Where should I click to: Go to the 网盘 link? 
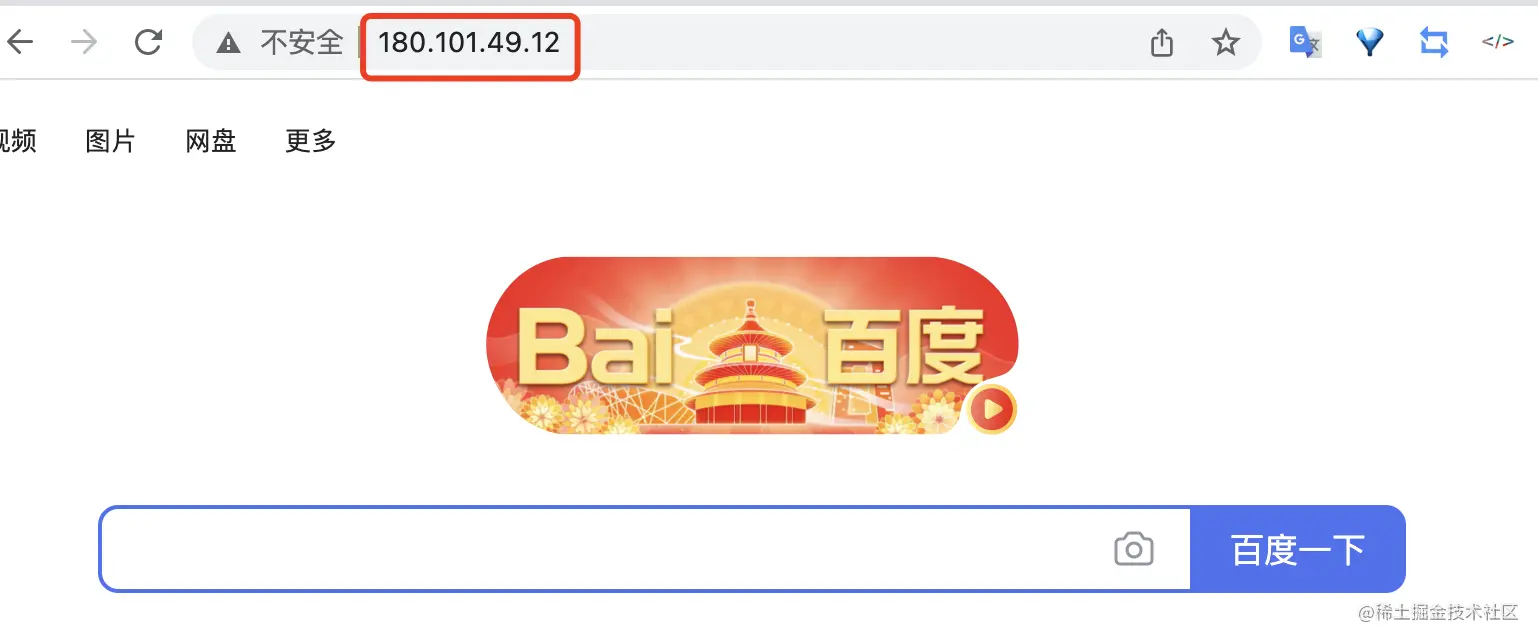tap(211, 141)
